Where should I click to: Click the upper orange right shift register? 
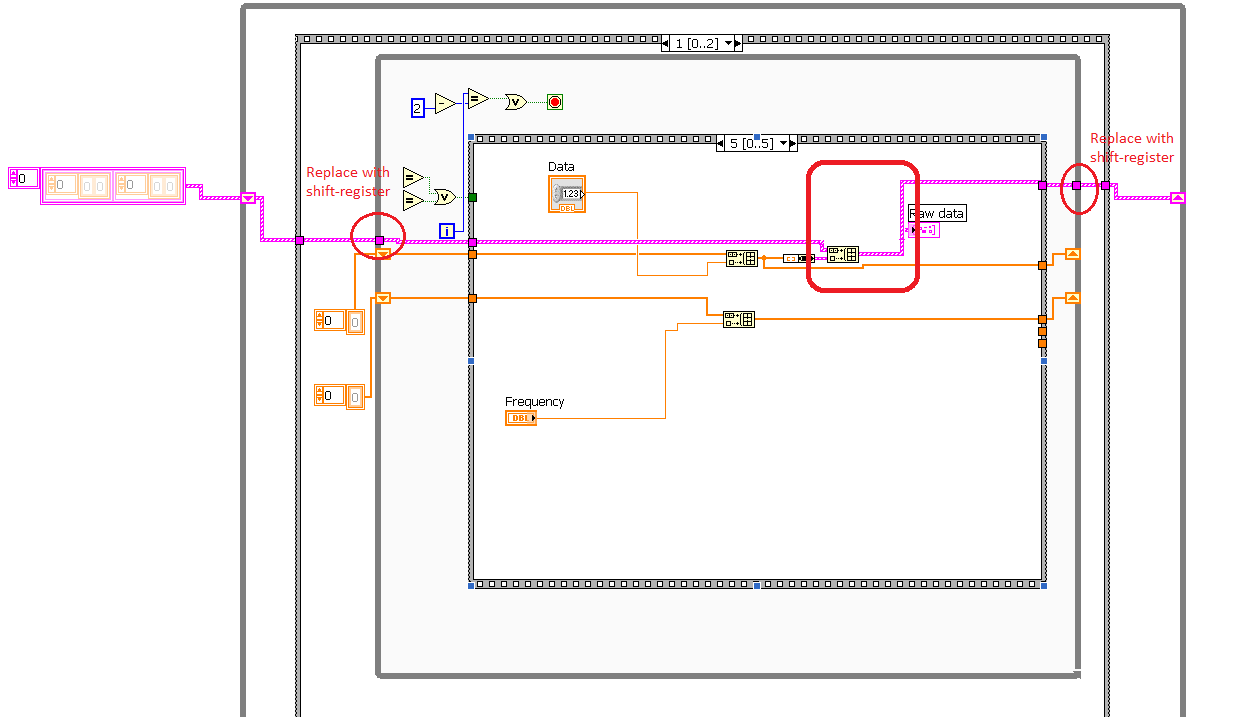pyautogui.click(x=1072, y=253)
